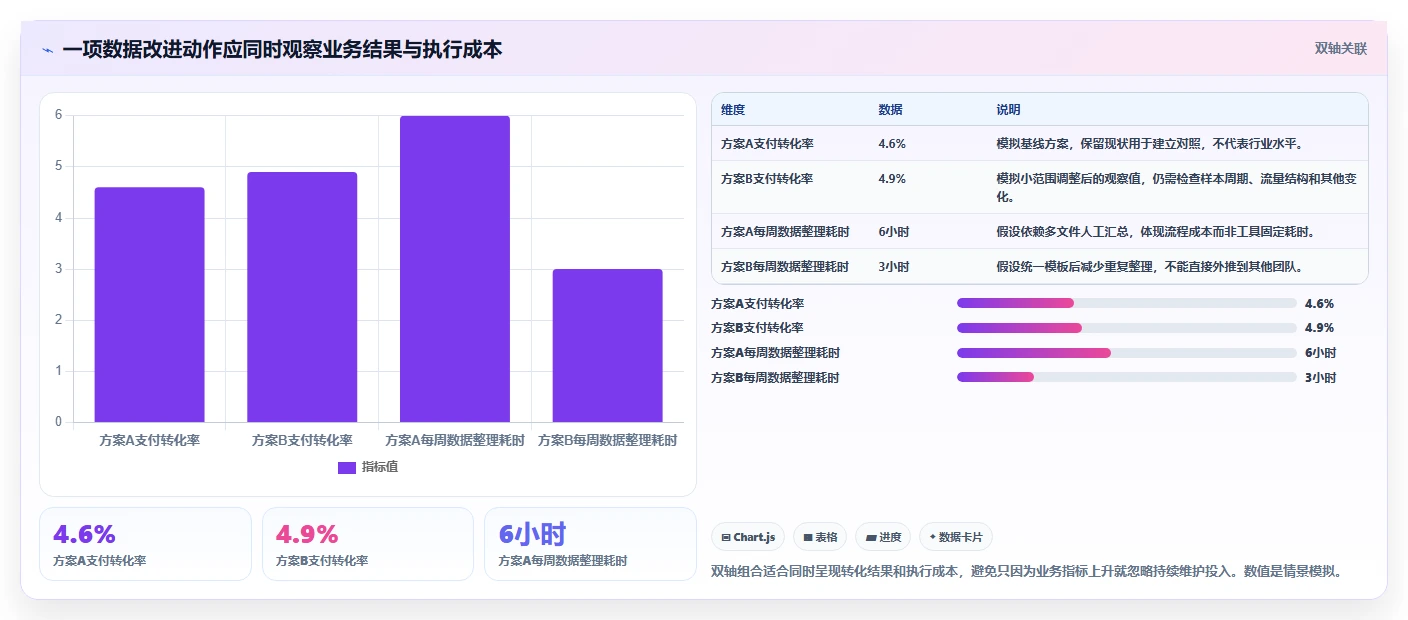Screen dimensions: 1408x620
Task: Click the 4.9% value beside the progress bar
Action: (x=1319, y=328)
